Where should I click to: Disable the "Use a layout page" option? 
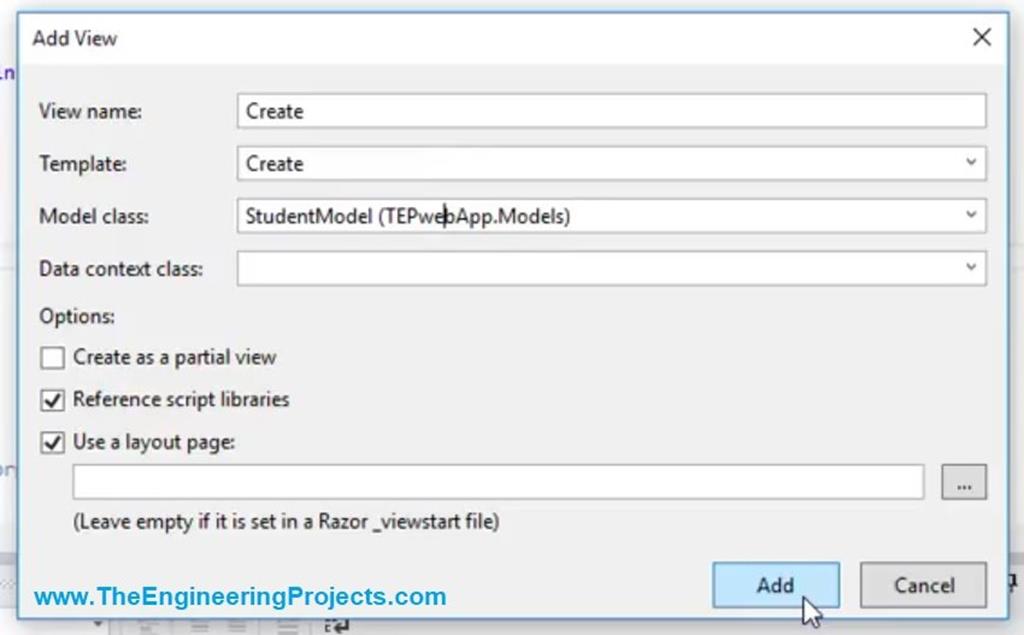(x=52, y=441)
